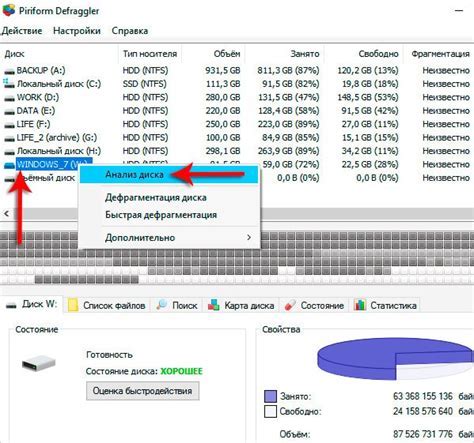Image resolution: width=474 pixels, height=443 pixels.
Task: Open the Карта диска tab
Action: pos(241,305)
